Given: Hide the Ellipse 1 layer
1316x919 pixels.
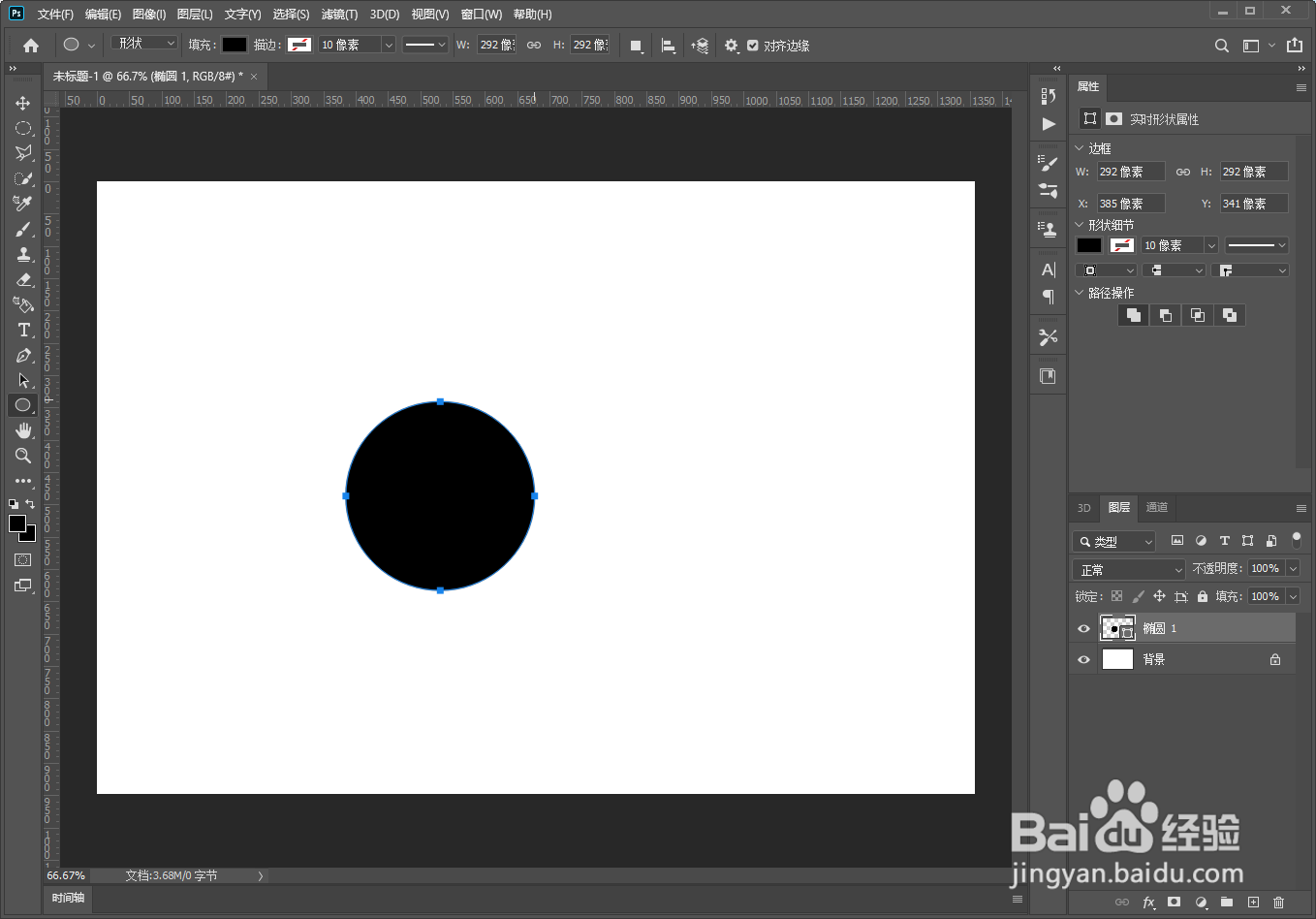Looking at the screenshot, I should pos(1083,628).
